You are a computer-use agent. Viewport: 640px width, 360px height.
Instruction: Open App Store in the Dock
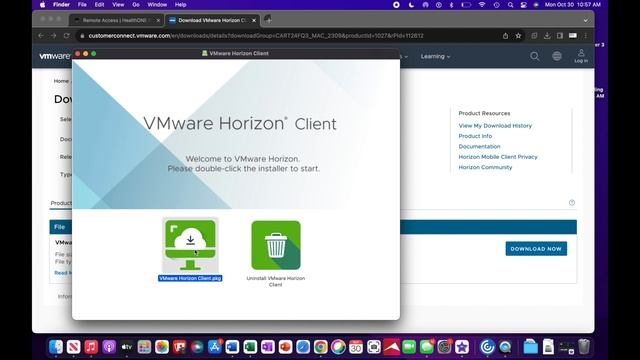tap(215, 347)
